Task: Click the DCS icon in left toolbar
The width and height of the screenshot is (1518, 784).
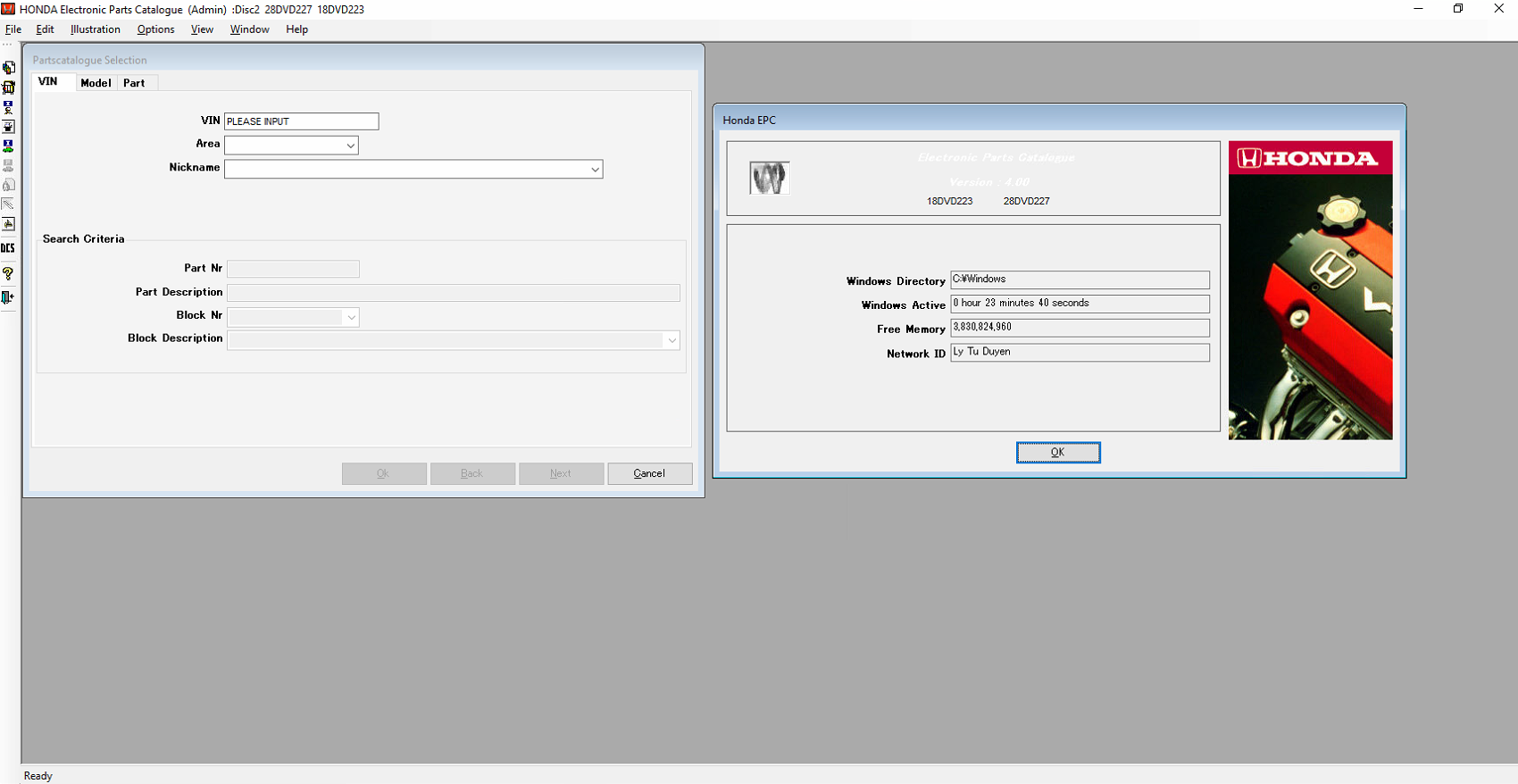Action: [8, 248]
